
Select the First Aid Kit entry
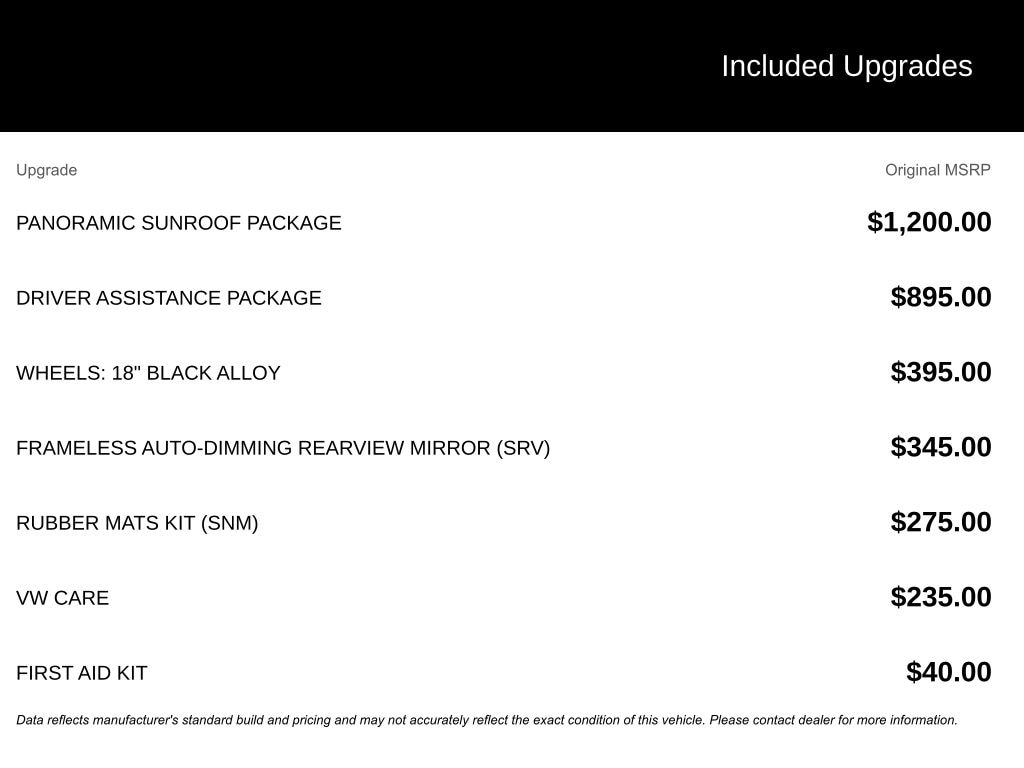point(82,673)
